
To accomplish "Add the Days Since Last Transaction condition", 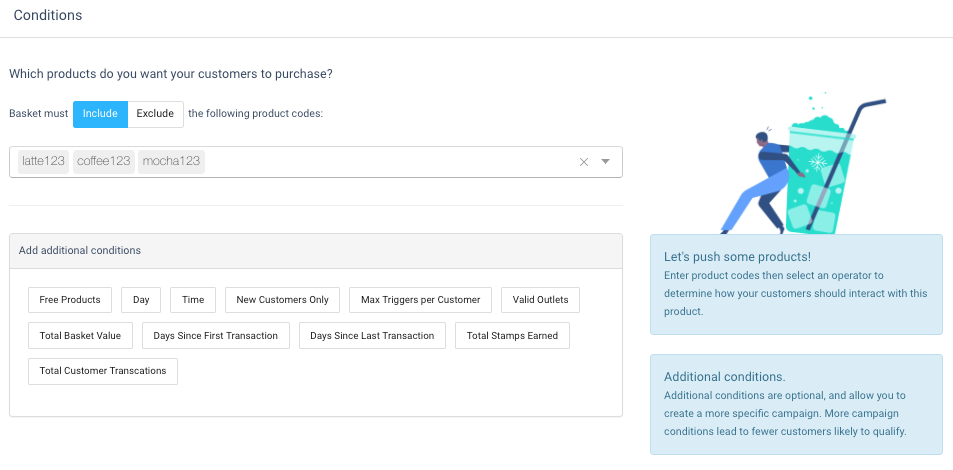I will (x=372, y=336).
